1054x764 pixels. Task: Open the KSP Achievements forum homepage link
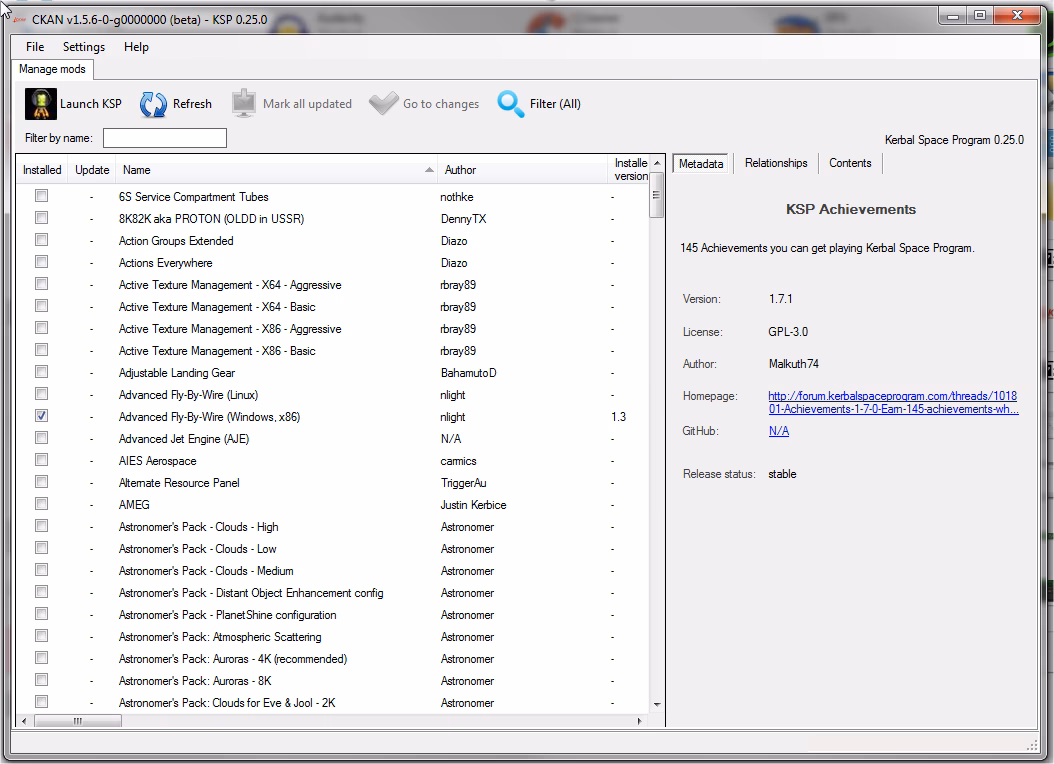point(893,402)
